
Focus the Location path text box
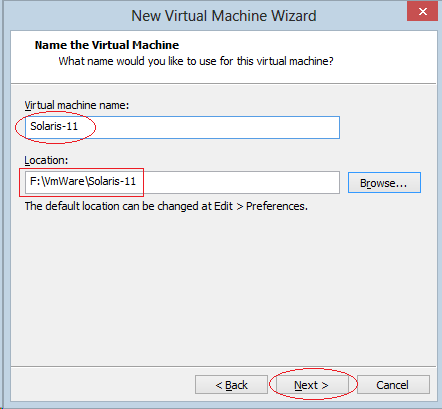(182, 182)
